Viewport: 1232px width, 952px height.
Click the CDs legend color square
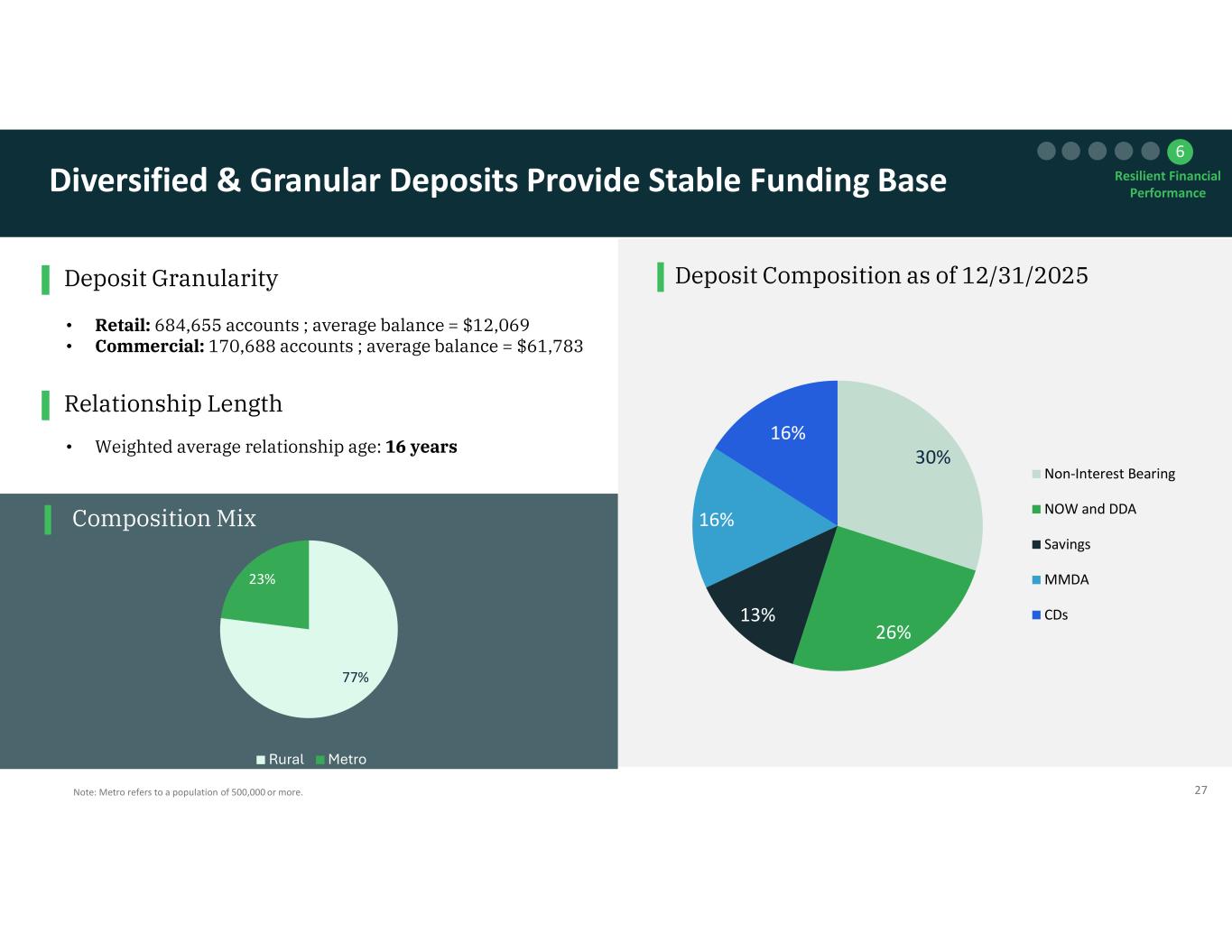point(1037,615)
